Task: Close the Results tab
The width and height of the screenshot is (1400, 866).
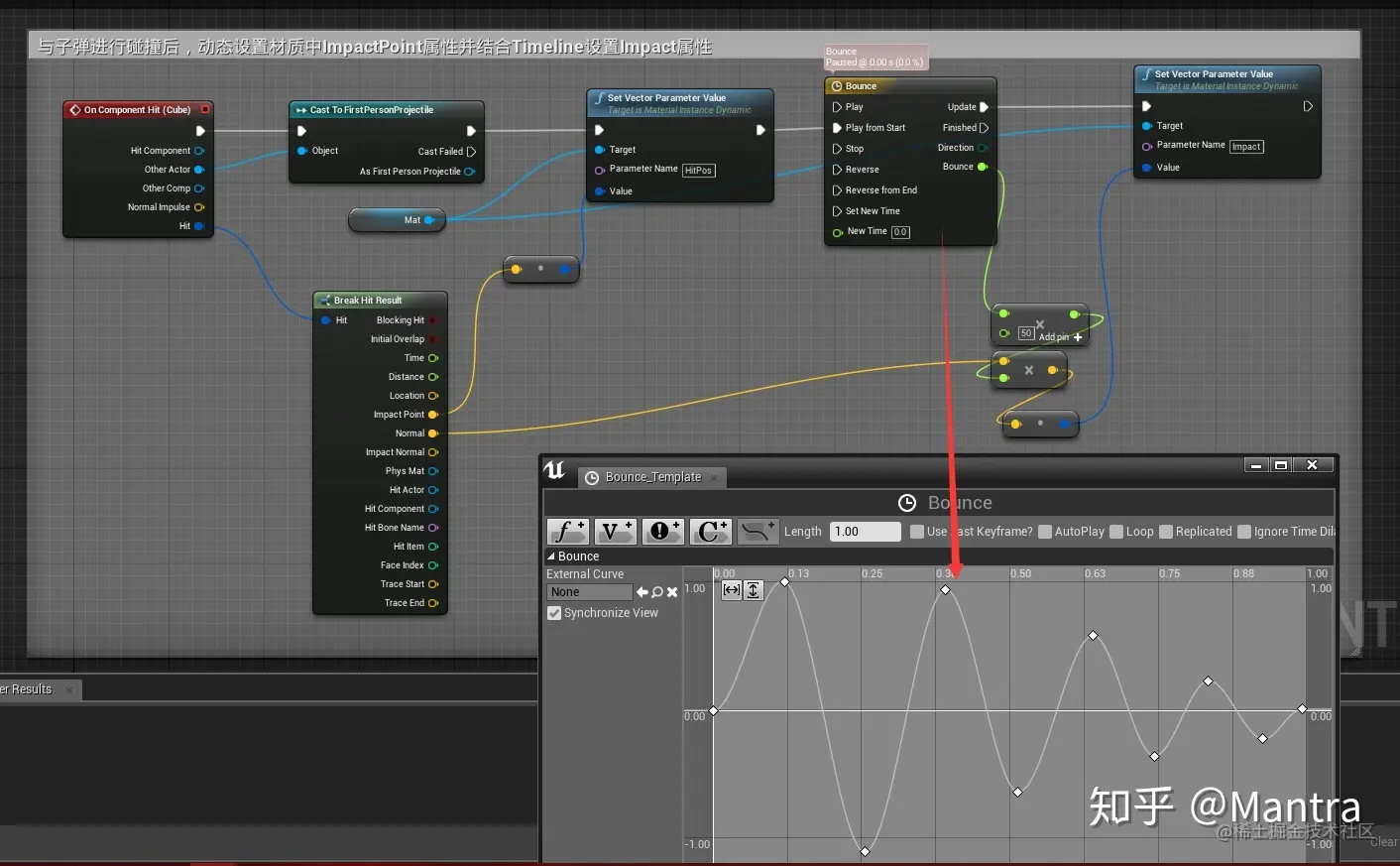Action: [69, 690]
